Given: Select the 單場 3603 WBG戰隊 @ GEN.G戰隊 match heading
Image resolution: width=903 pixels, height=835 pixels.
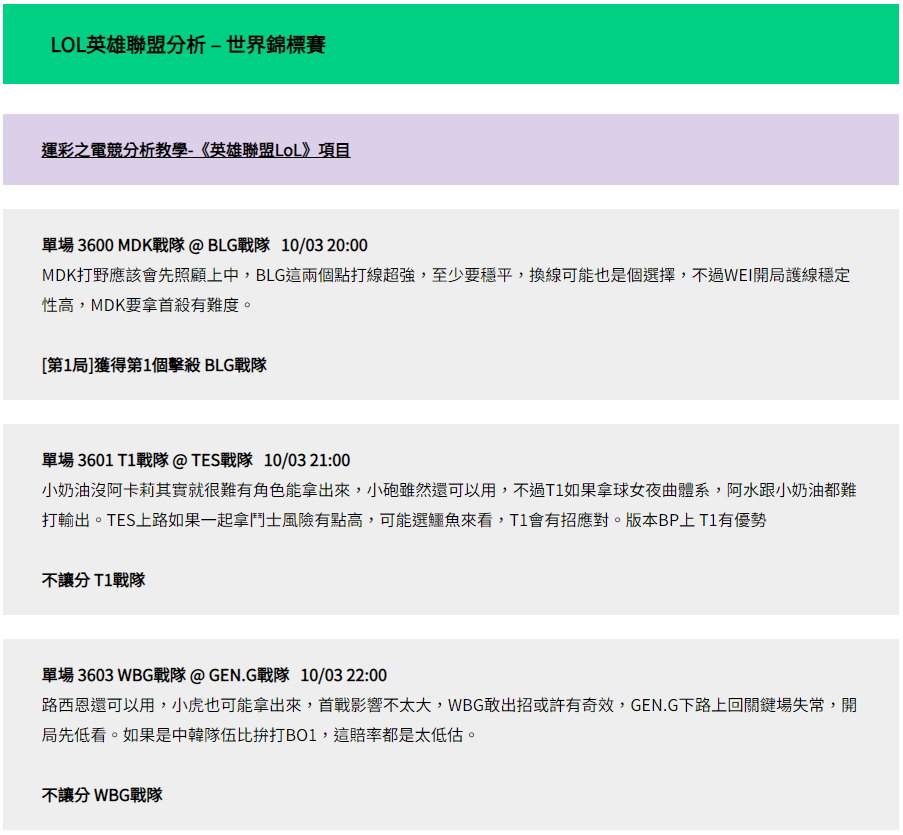Looking at the screenshot, I should (x=214, y=675).
